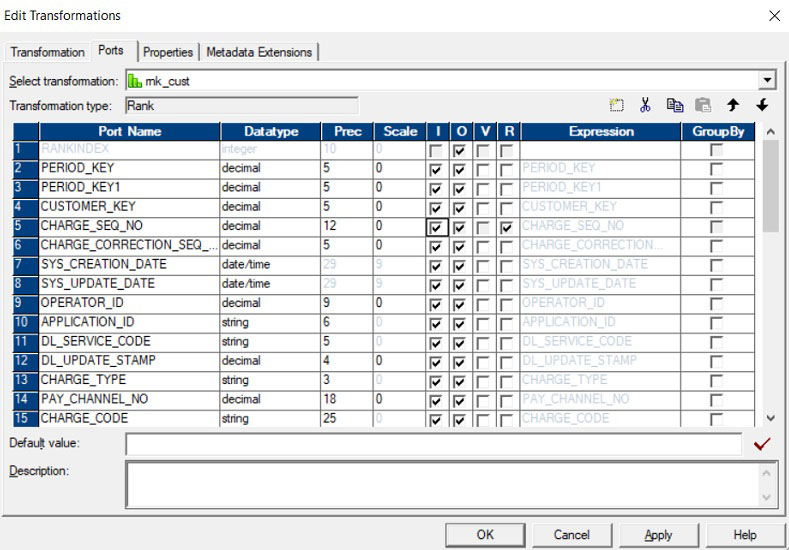
Task: Select the PAY_CHANNEL_NO port name cell
Action: tap(129, 399)
